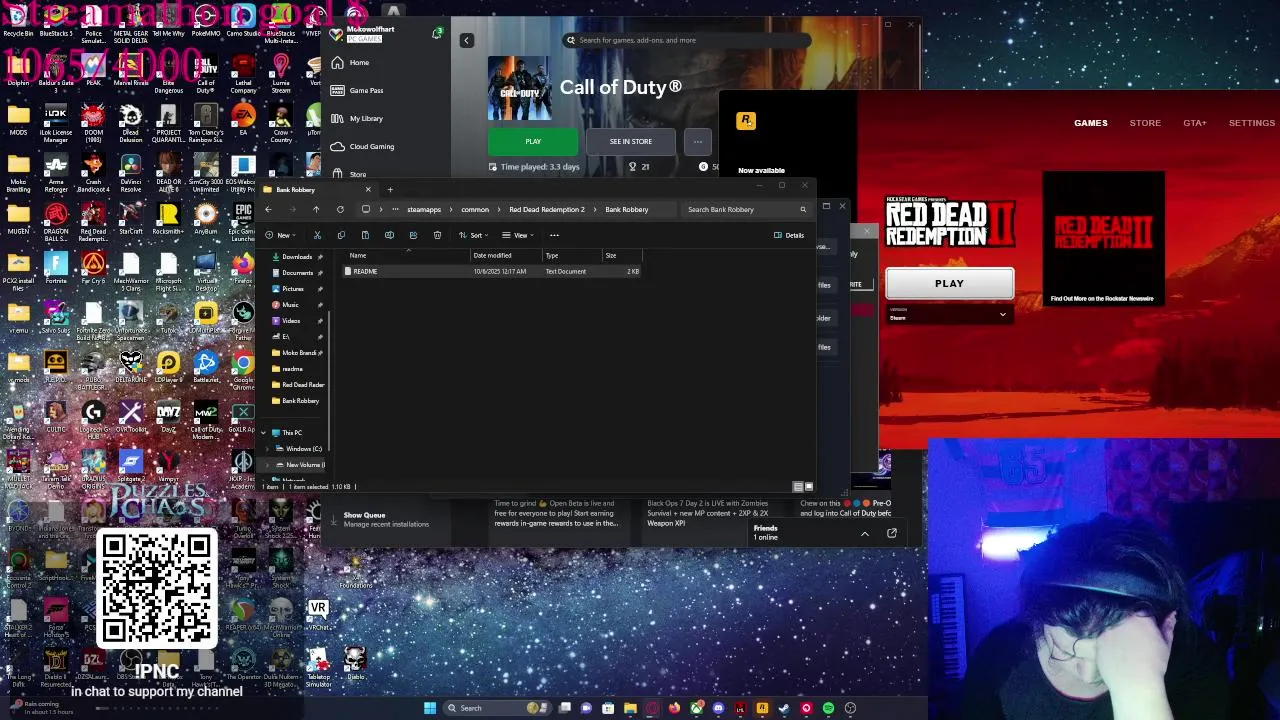Viewport: 1280px width, 720px height.
Task: Click the Share icon in Explorer toolbar
Action: (413, 235)
